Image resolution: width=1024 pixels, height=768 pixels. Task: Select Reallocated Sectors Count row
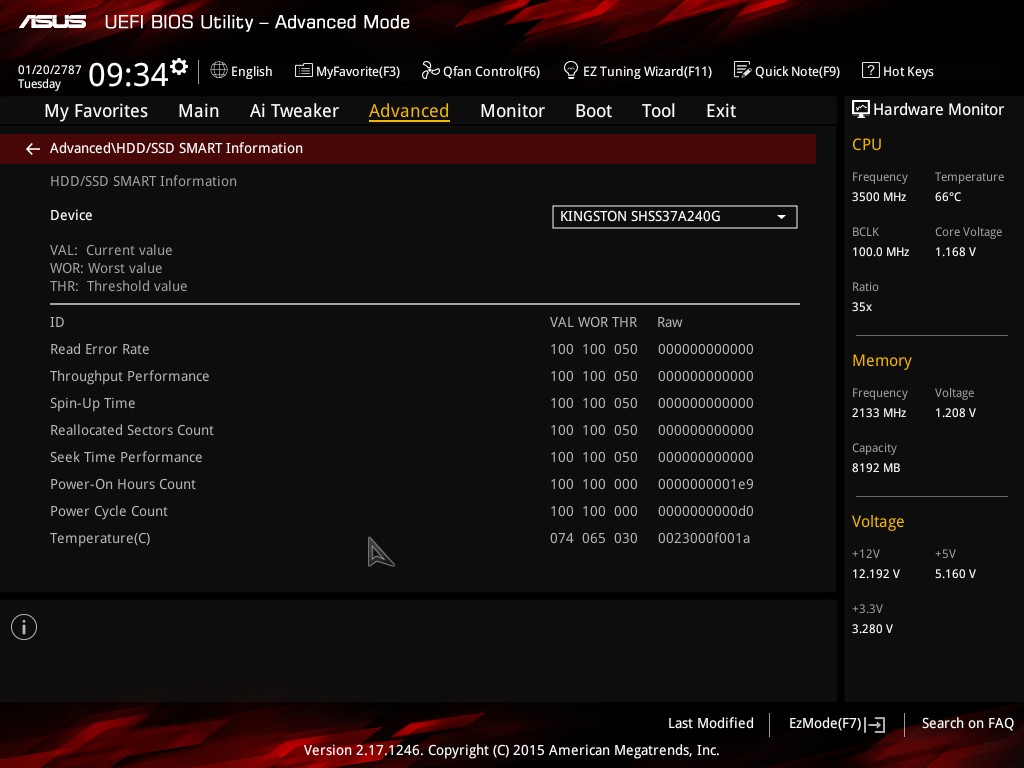[424, 430]
